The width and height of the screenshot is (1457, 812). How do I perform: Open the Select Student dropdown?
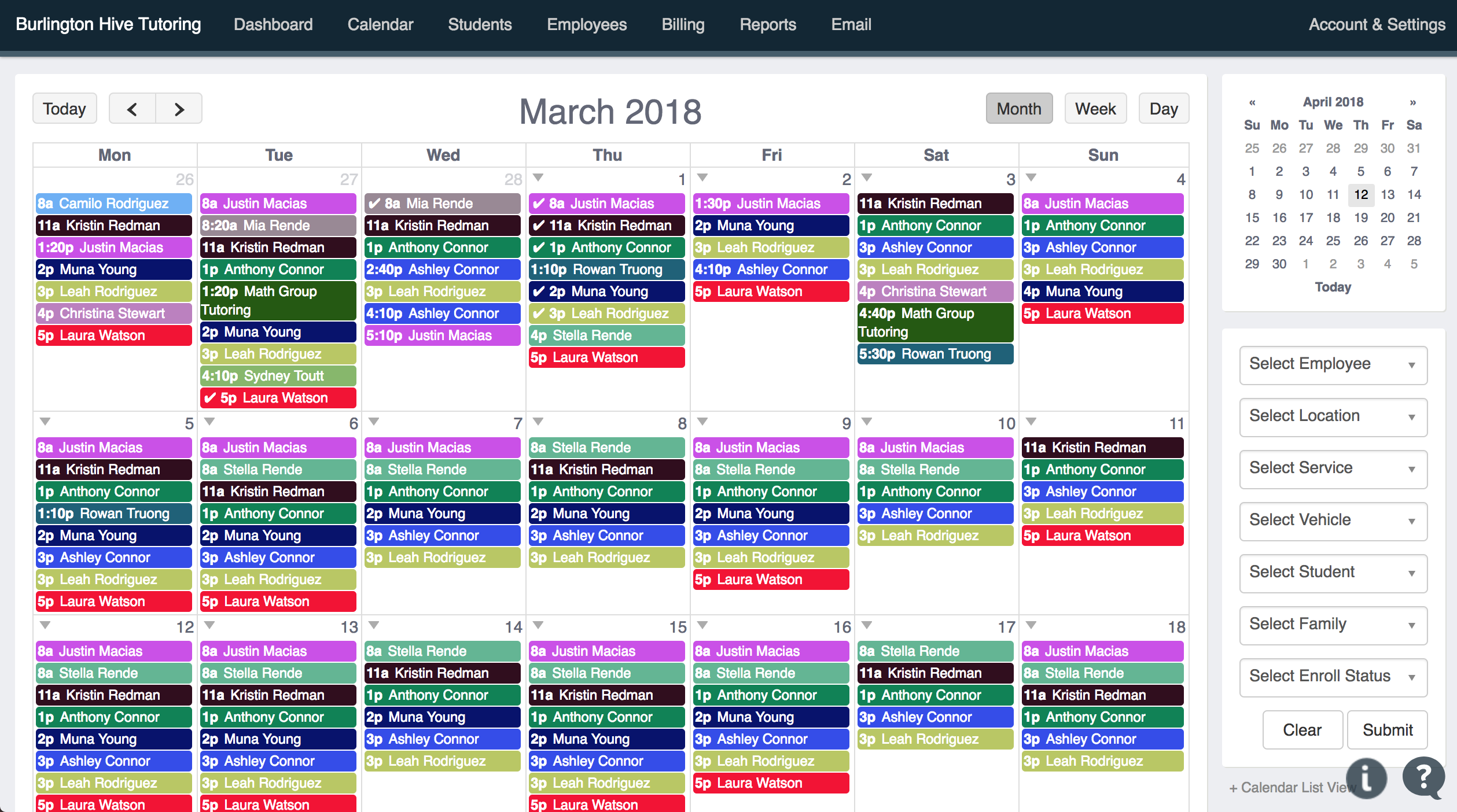[1333, 573]
